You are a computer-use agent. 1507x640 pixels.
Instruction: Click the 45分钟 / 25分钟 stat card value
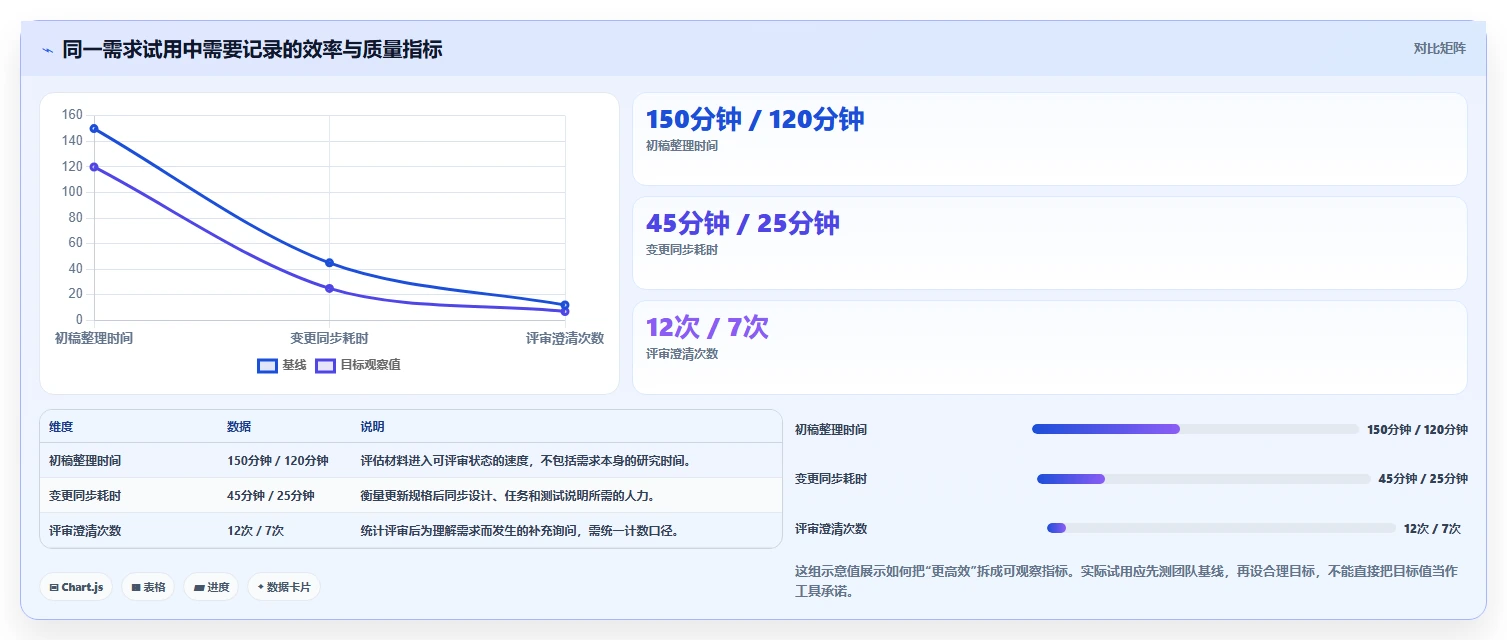tap(743, 223)
